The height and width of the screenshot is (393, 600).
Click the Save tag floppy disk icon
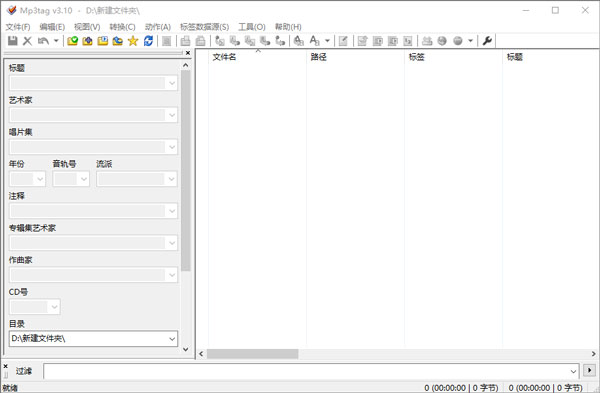pos(13,41)
